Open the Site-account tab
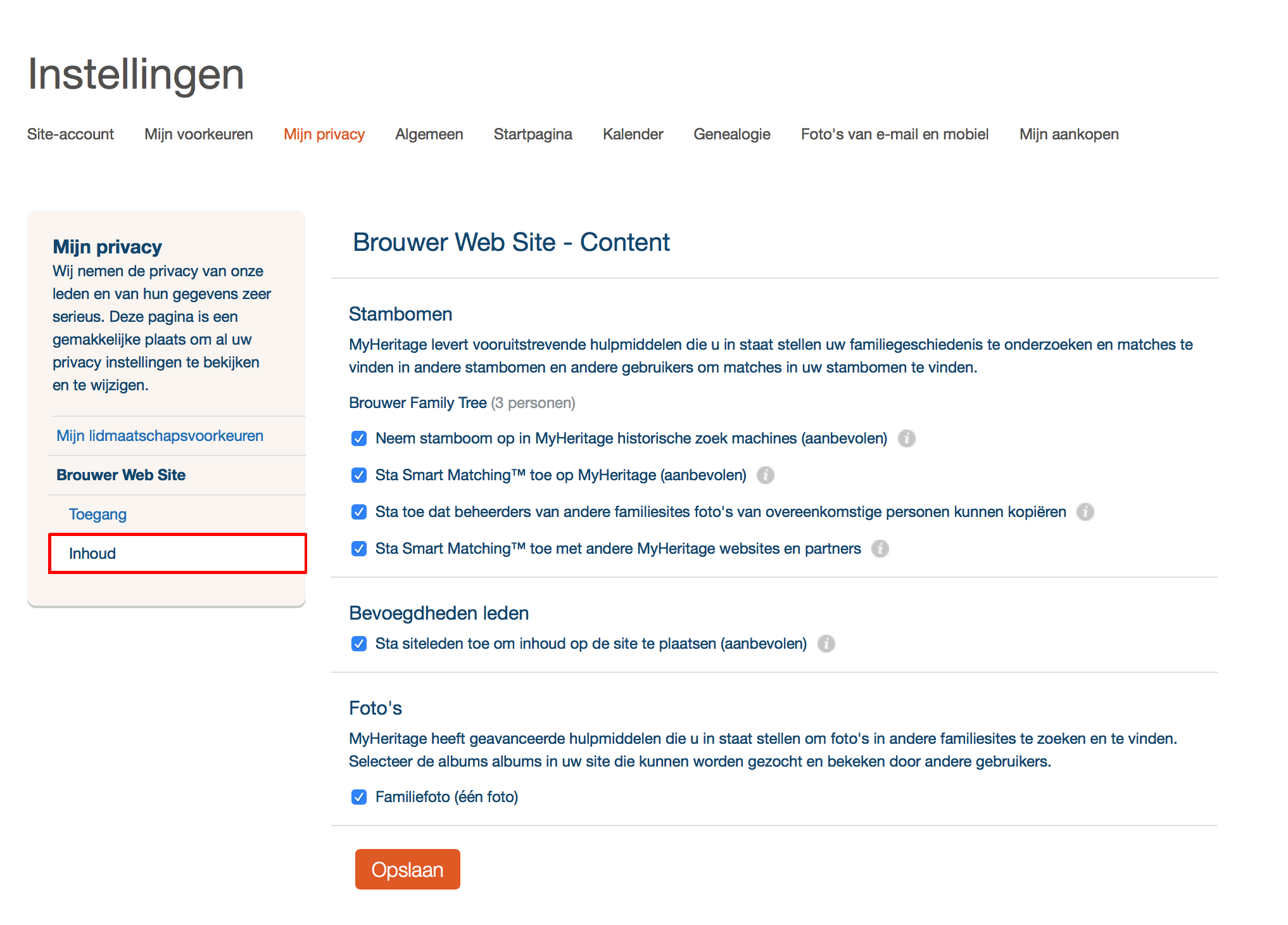 tap(70, 134)
